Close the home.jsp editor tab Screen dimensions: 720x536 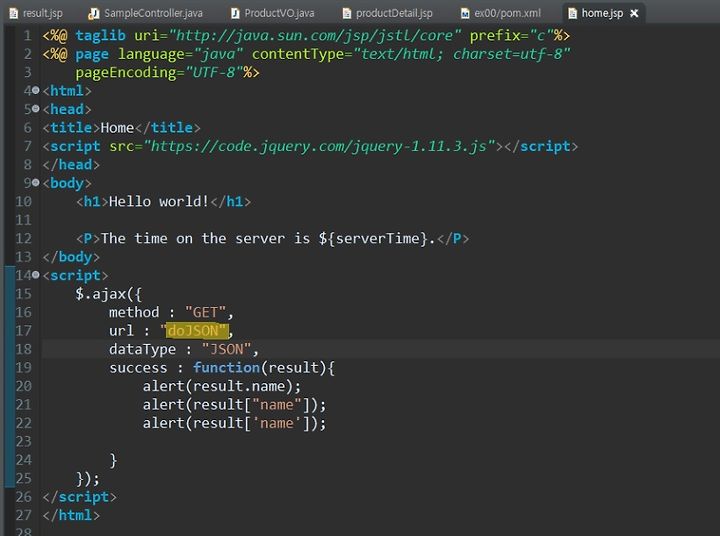pos(634,13)
